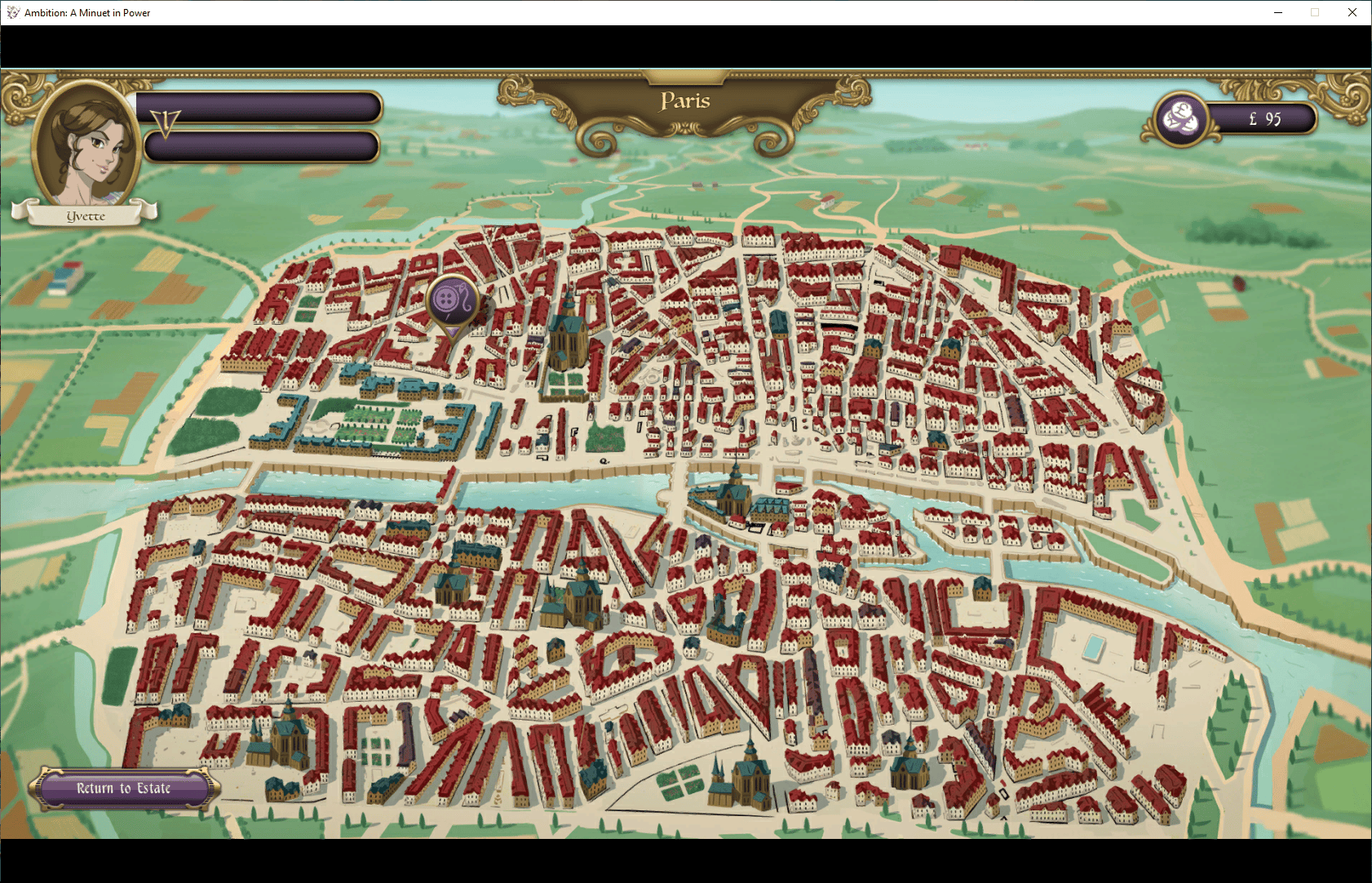Open Yvette's character portrait

tap(86, 144)
